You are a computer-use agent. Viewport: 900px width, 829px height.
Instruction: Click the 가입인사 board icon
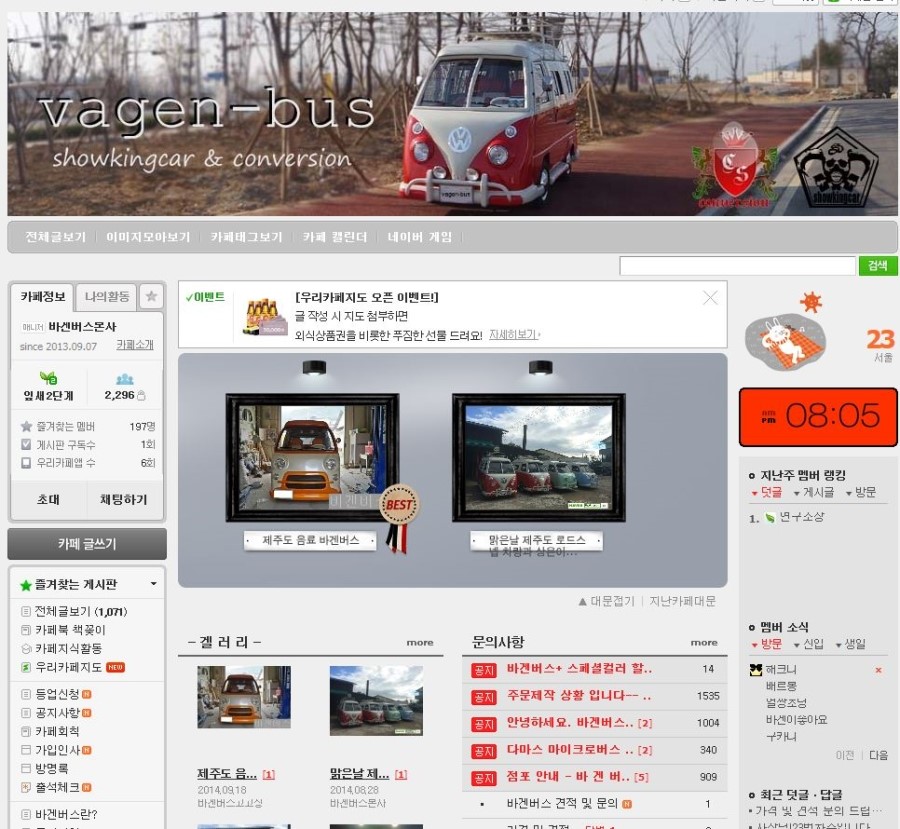coord(26,750)
